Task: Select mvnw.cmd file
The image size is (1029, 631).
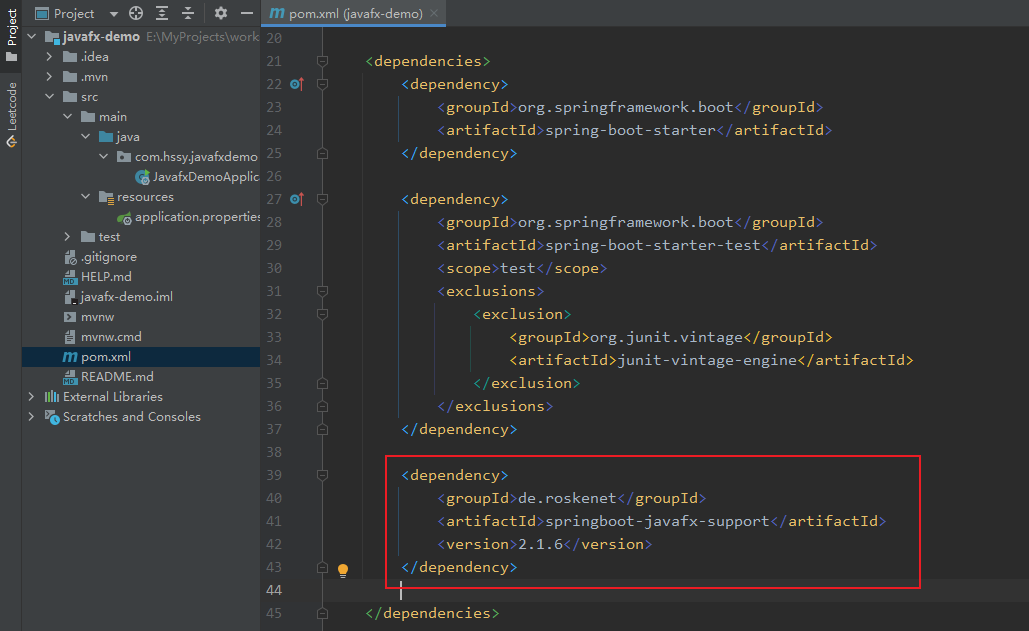Action: [111, 337]
